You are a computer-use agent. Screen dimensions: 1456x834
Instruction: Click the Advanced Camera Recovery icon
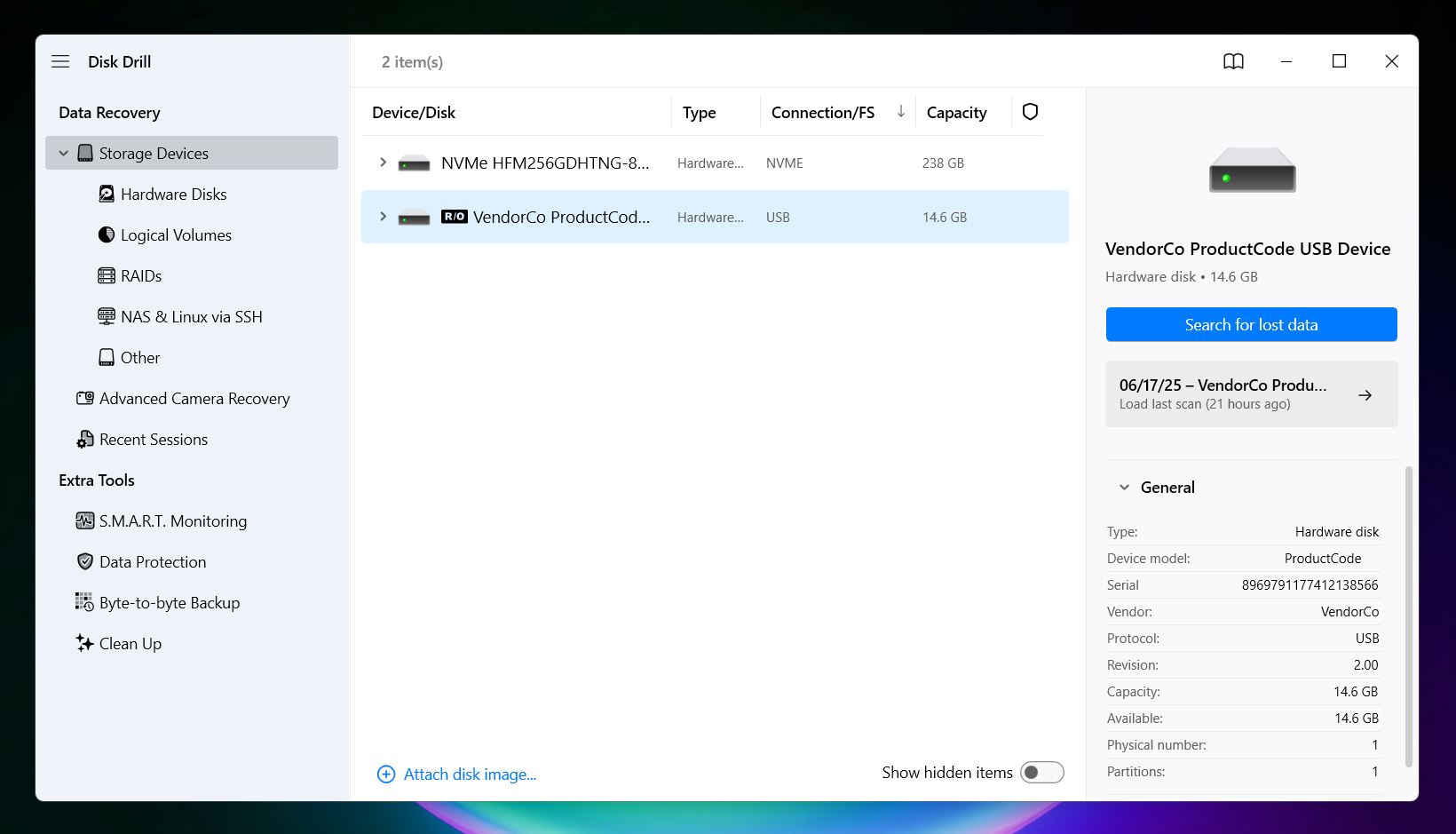[x=85, y=398]
